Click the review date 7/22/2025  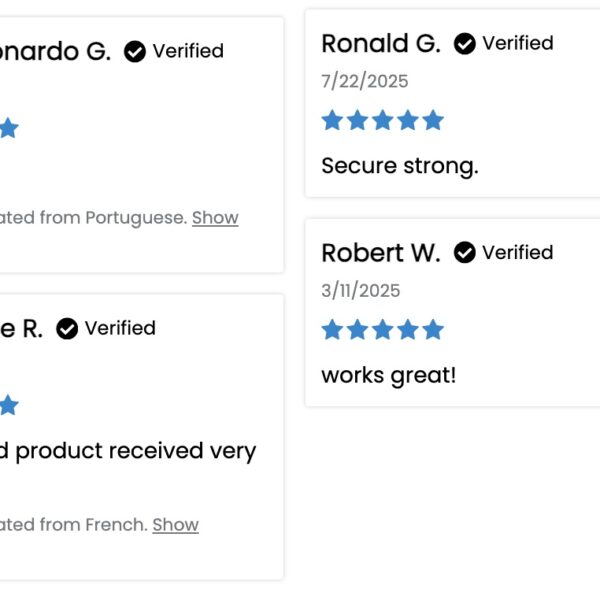point(365,81)
